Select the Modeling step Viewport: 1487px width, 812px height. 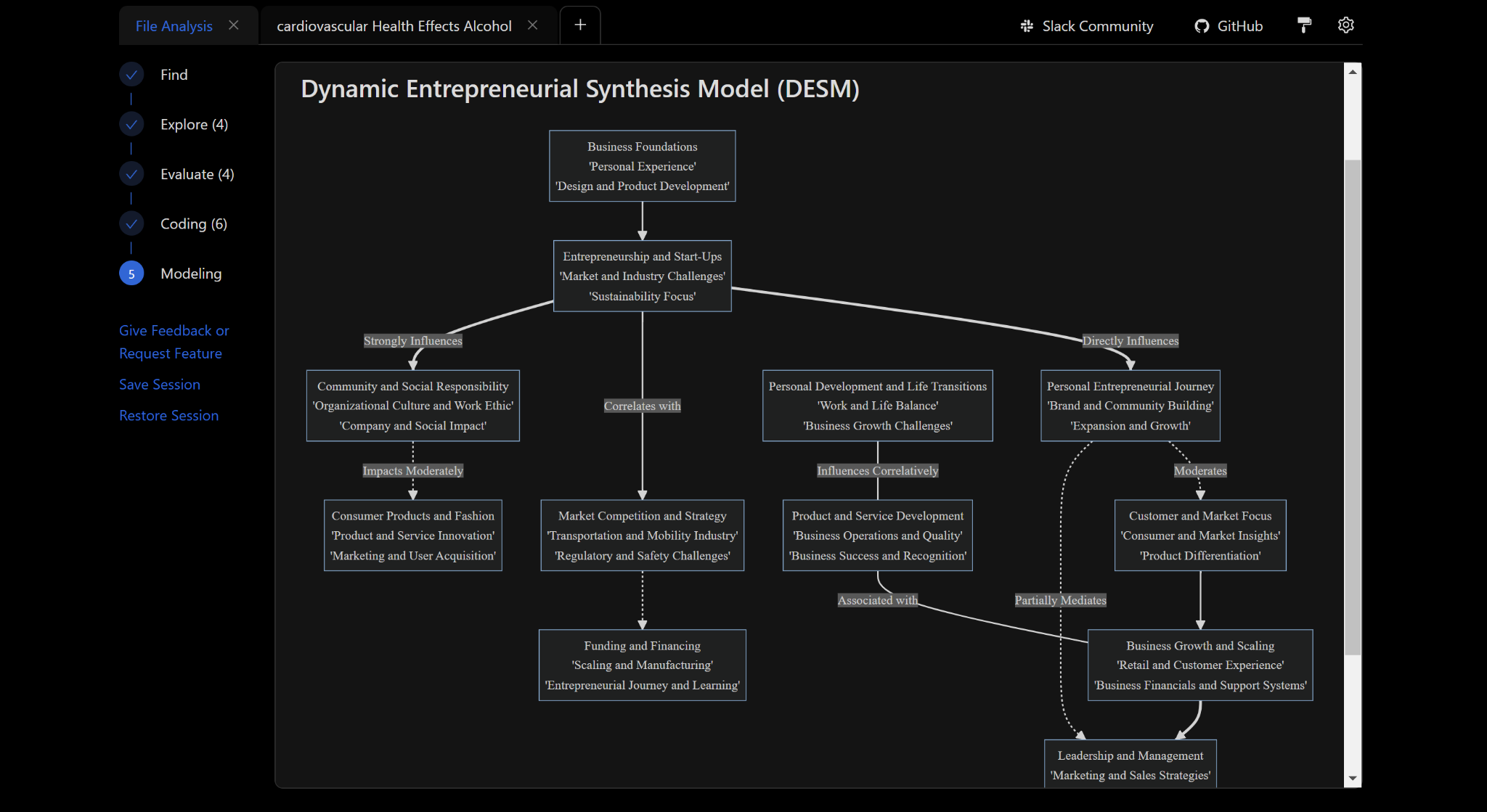coord(191,274)
